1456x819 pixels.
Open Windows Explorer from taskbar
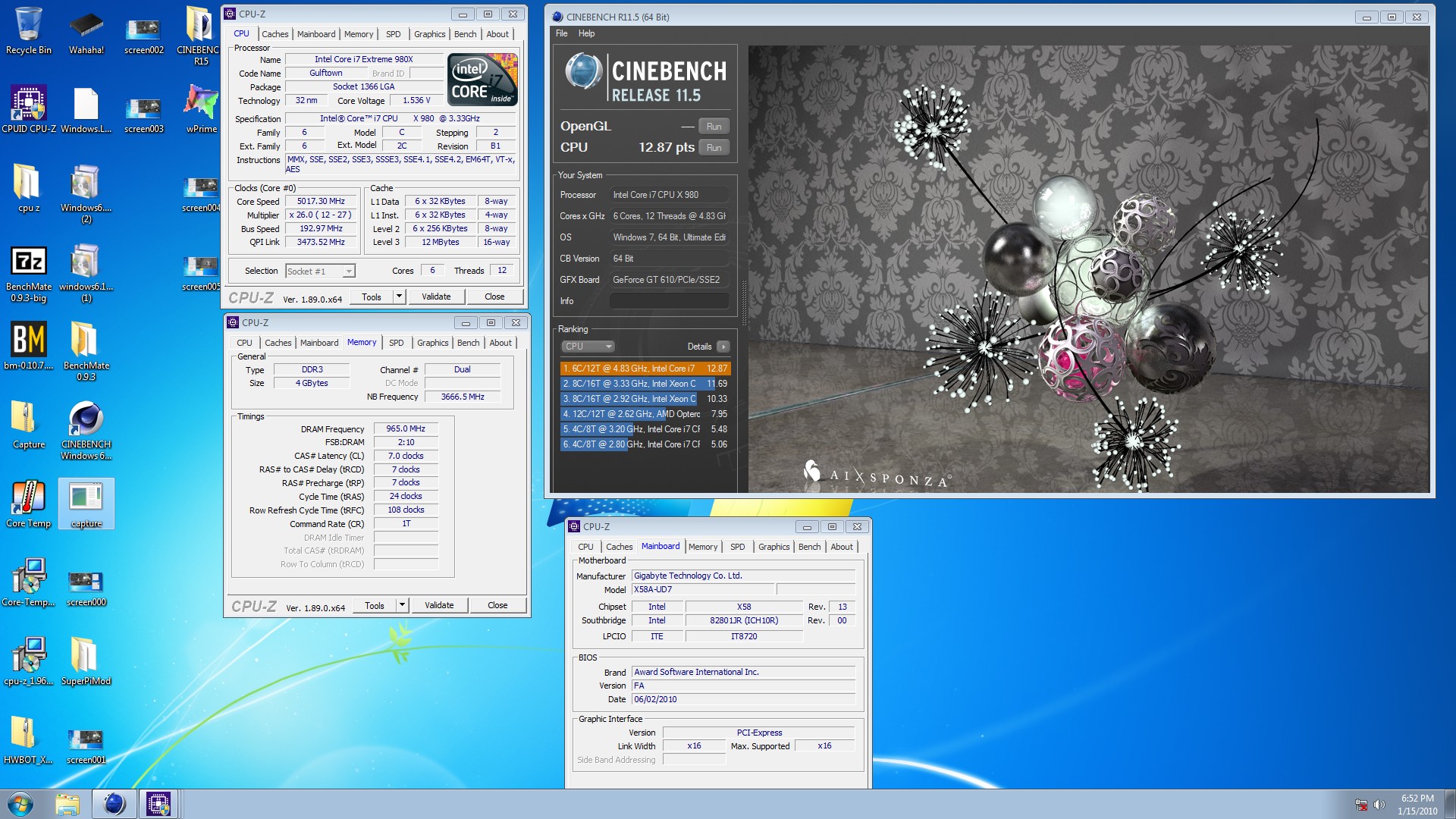click(67, 804)
